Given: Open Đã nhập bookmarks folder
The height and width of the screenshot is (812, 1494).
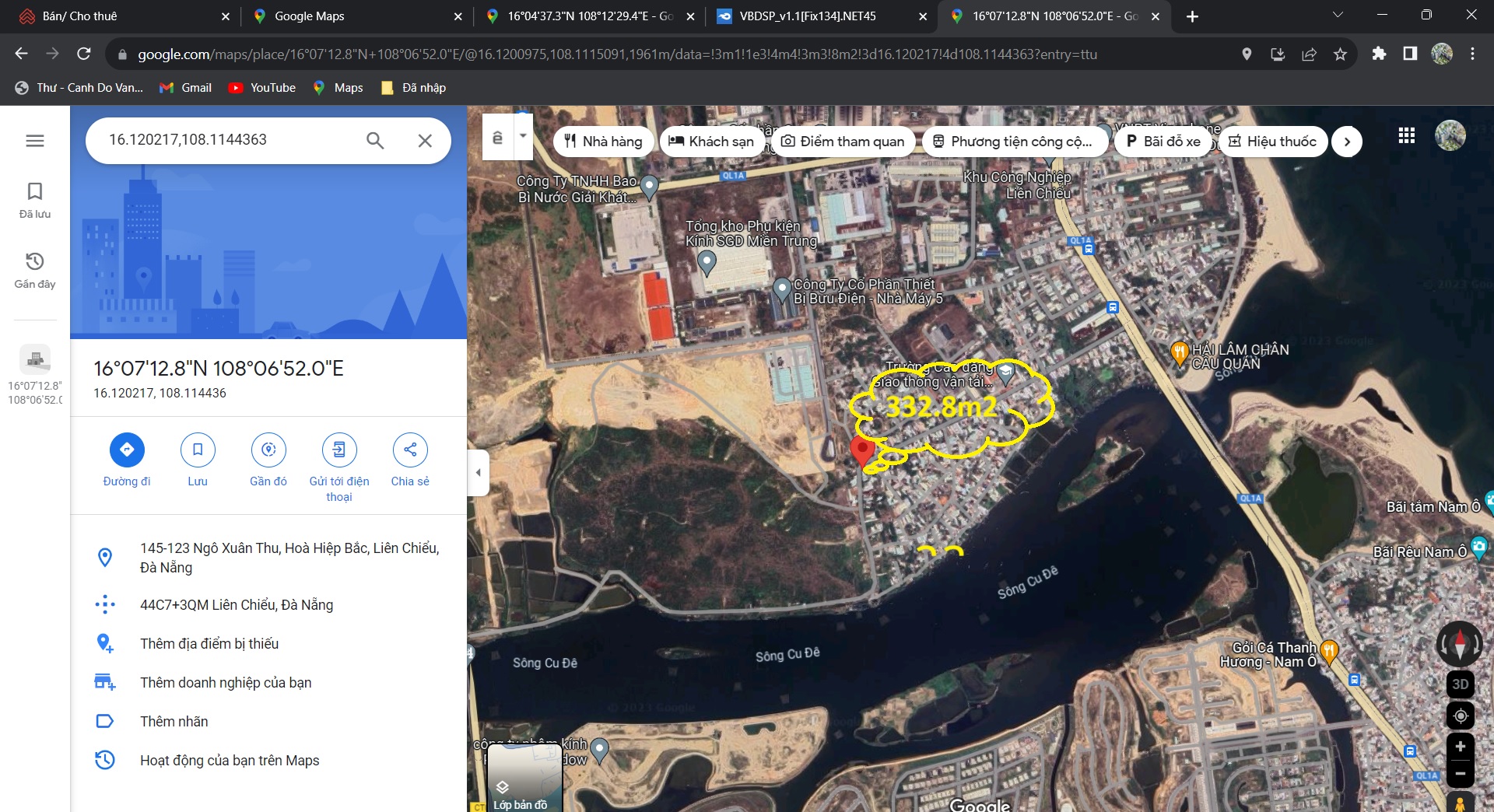Looking at the screenshot, I should coord(413,88).
